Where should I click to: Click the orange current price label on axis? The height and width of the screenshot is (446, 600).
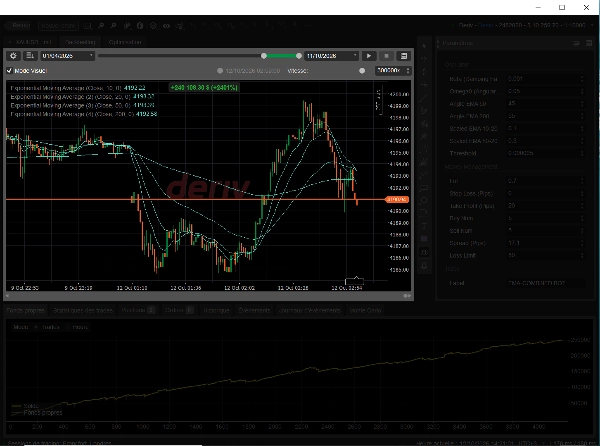pos(397,199)
